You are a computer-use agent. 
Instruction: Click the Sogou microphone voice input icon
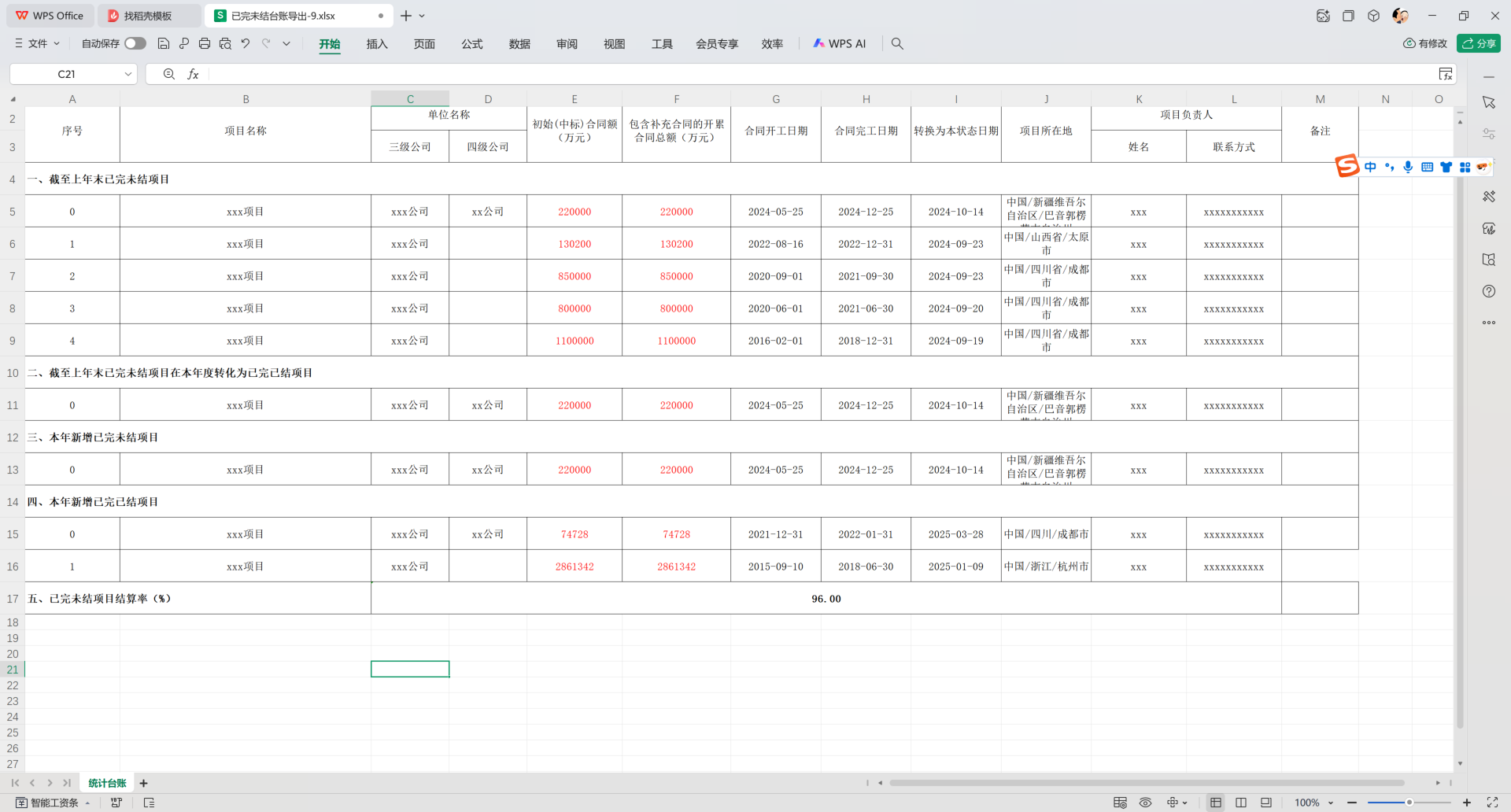1408,167
